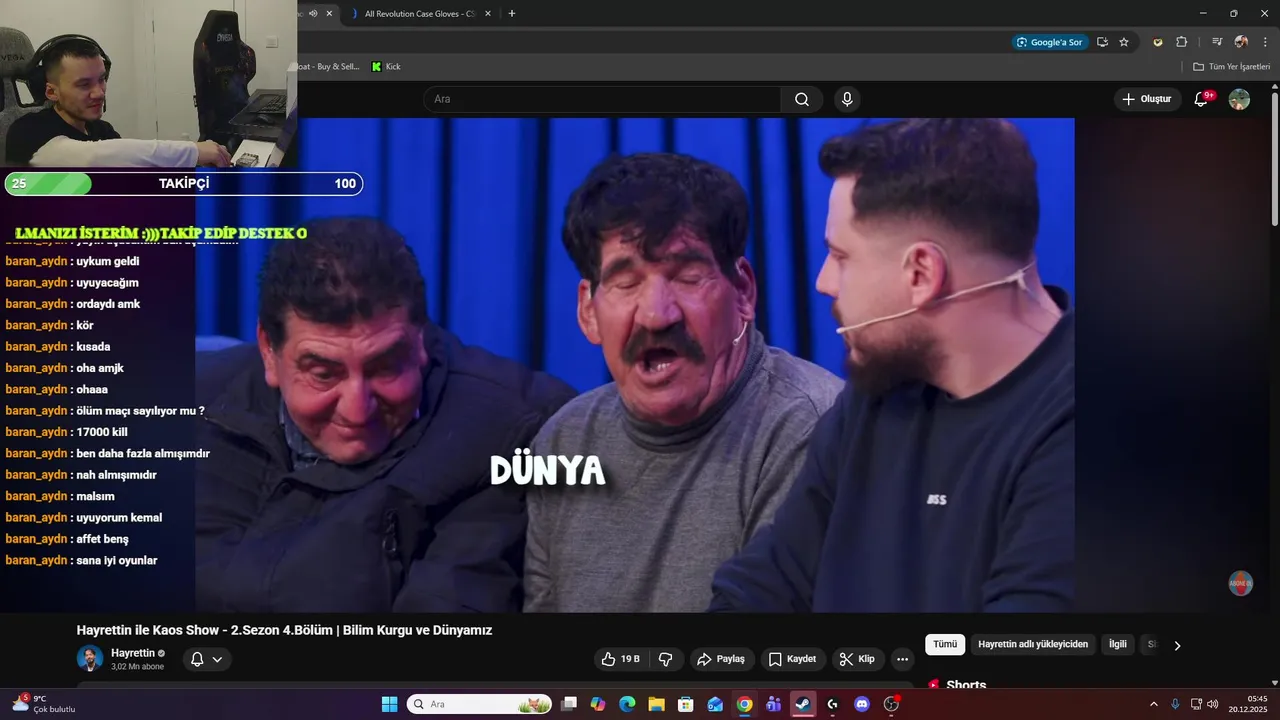1280x720 pixels.
Task: Click chat message 'uyuyorum kemal'
Action: (x=119, y=517)
